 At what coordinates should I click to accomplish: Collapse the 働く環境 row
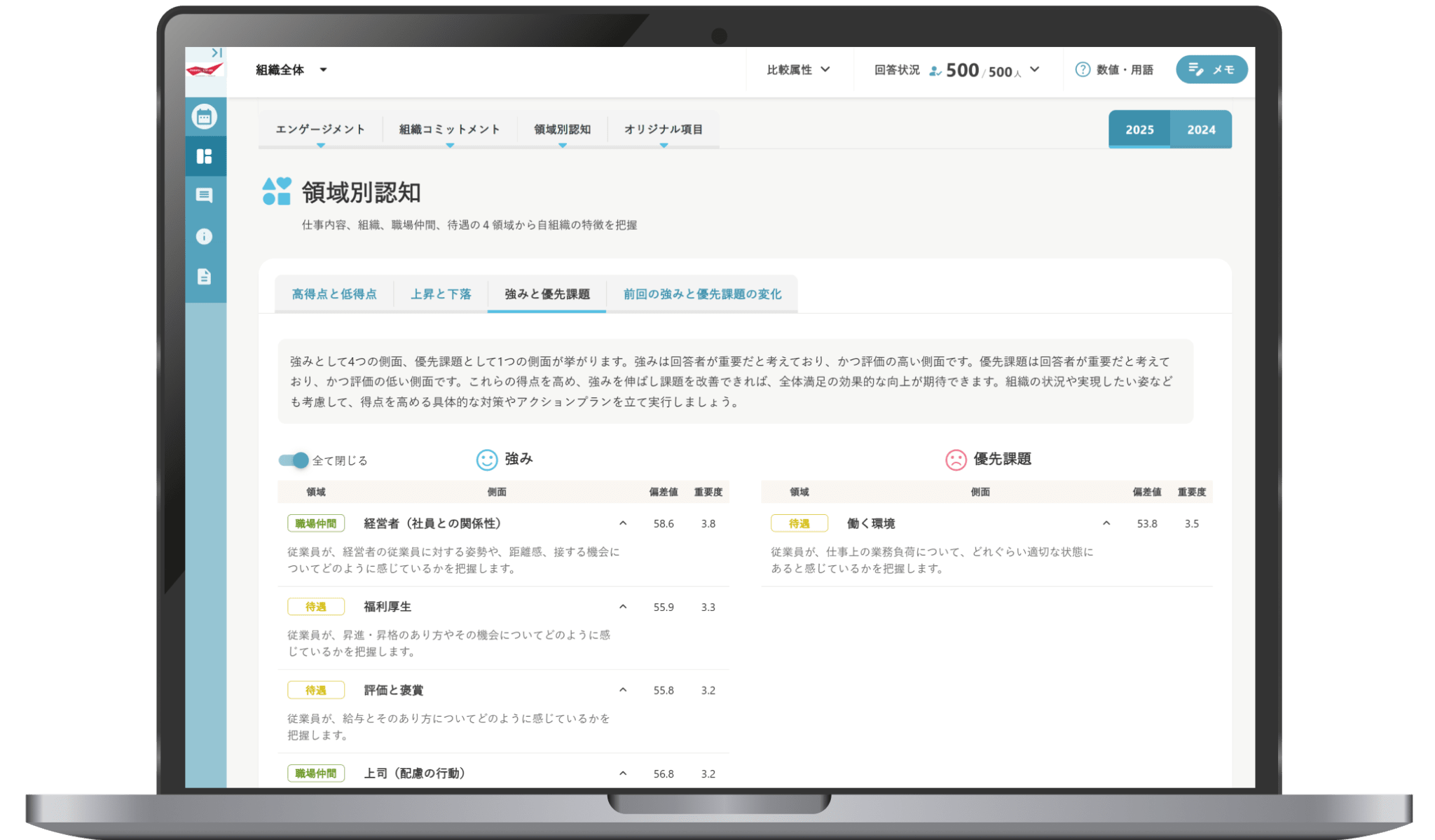1106,523
